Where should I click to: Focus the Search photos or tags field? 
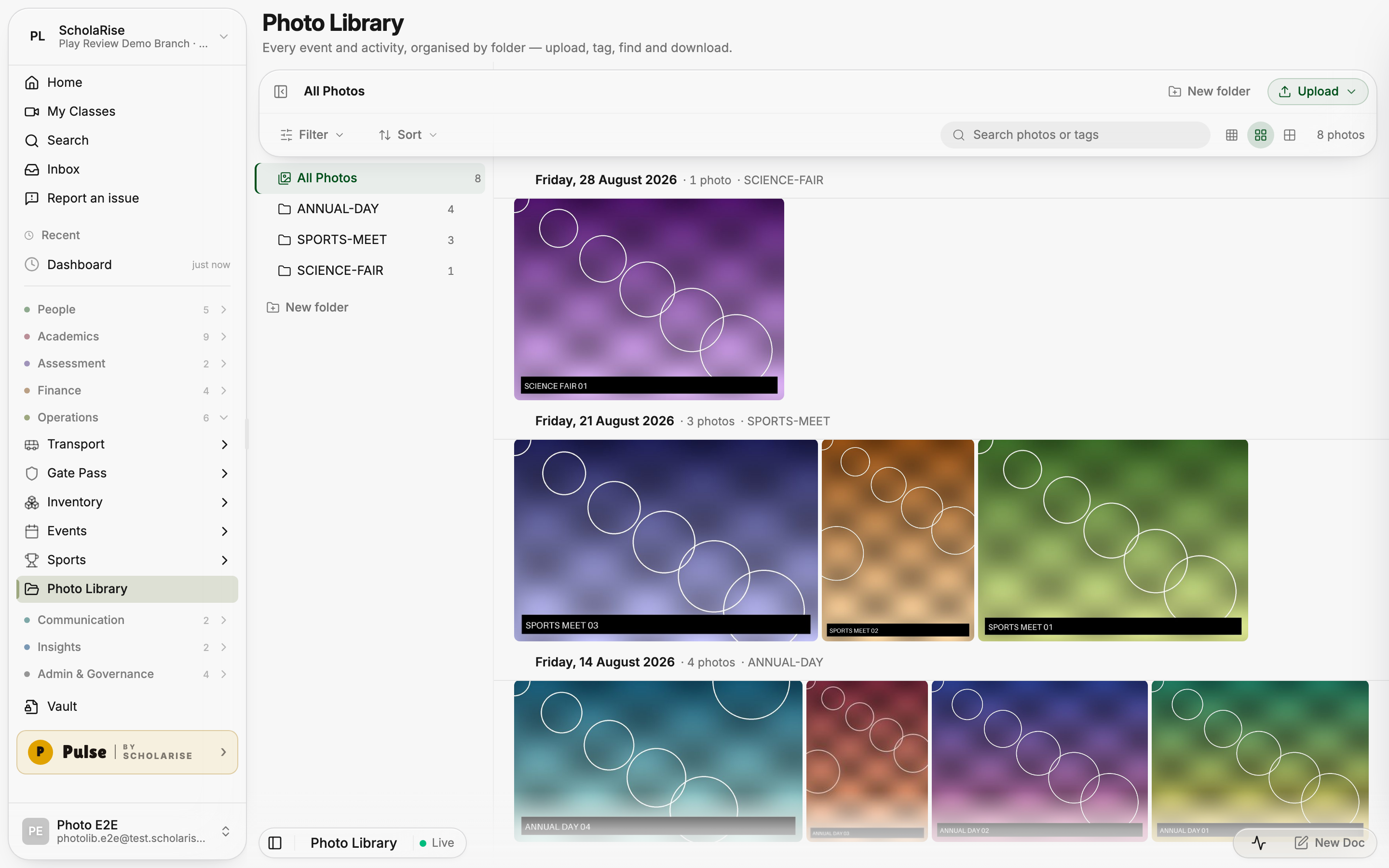[1075, 135]
